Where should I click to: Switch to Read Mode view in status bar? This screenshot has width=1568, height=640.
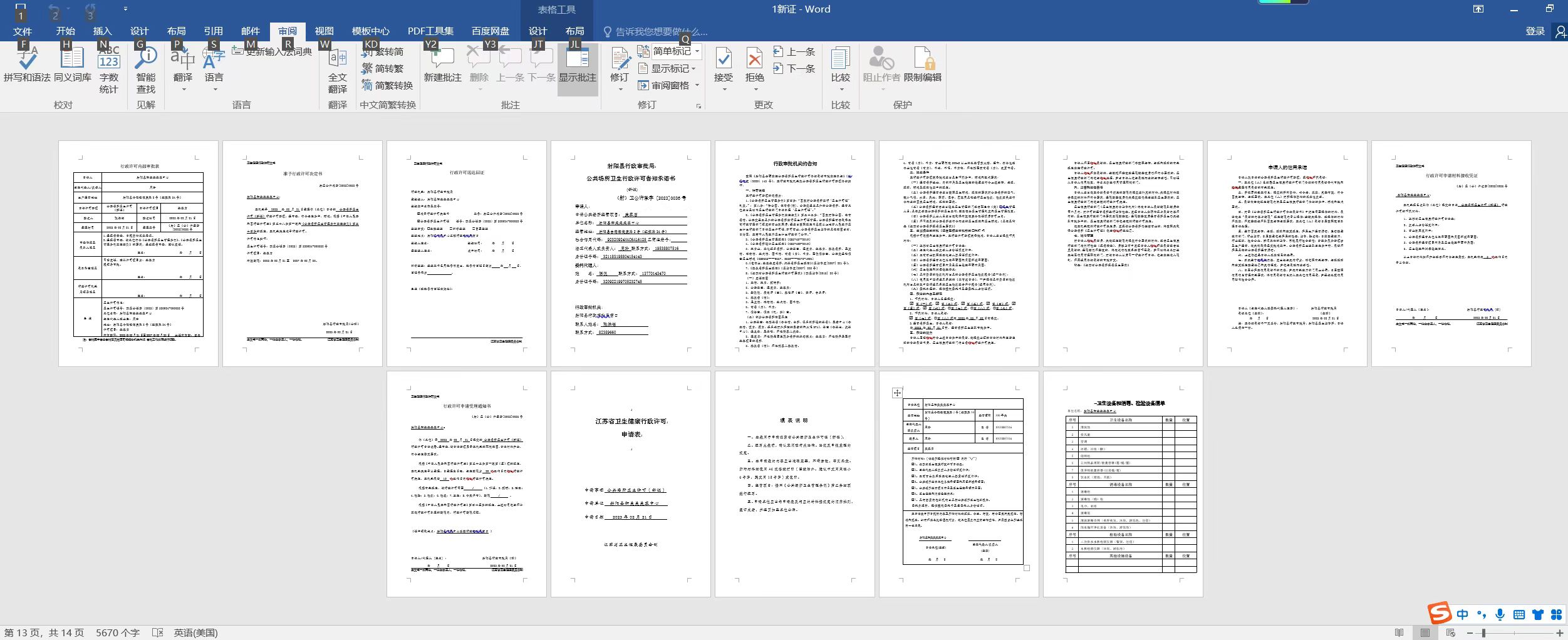(1399, 633)
